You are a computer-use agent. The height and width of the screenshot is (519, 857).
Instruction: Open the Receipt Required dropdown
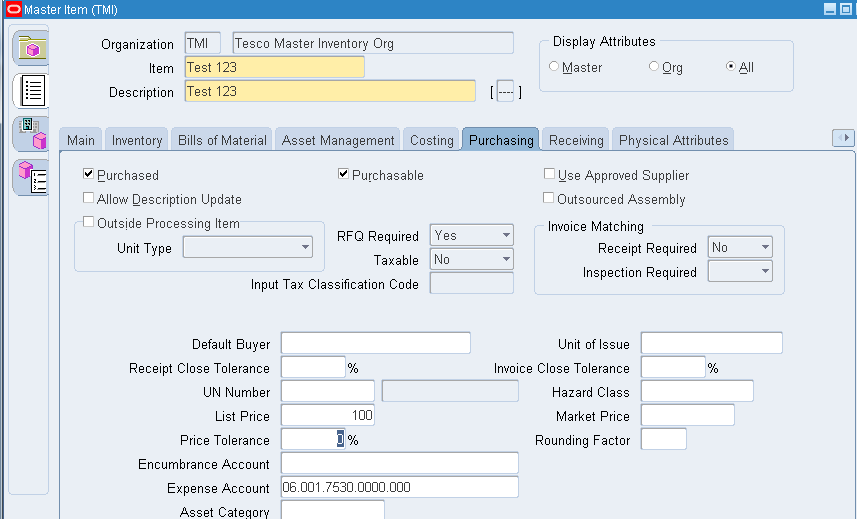coord(740,247)
